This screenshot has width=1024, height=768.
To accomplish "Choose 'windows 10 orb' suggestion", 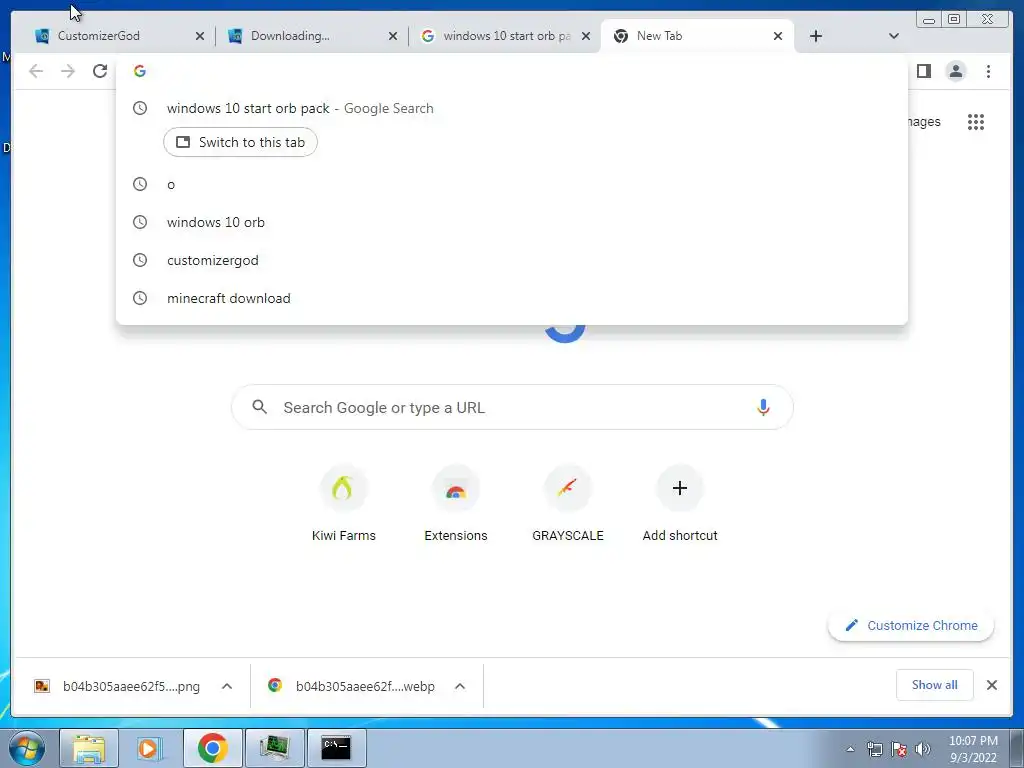I will (511, 222).
